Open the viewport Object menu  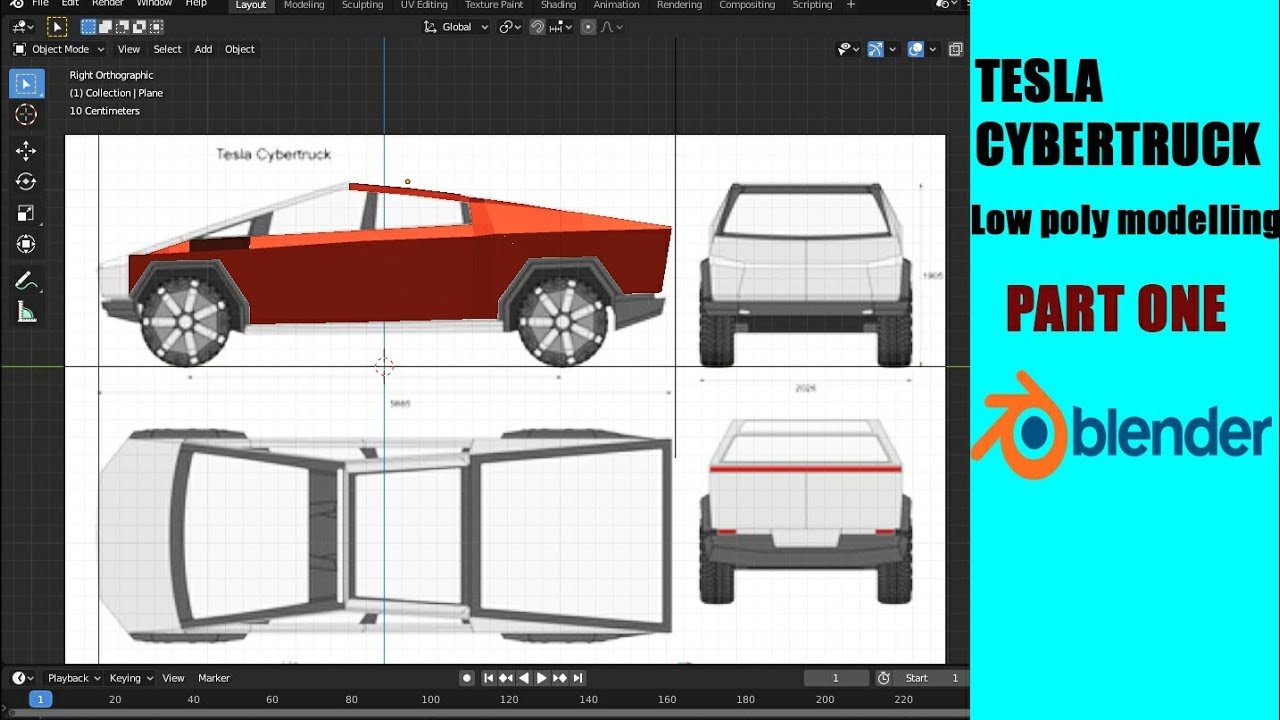pyautogui.click(x=240, y=49)
